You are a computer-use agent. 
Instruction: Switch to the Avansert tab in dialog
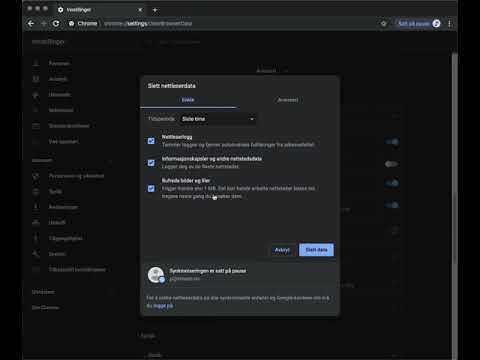coord(288,100)
